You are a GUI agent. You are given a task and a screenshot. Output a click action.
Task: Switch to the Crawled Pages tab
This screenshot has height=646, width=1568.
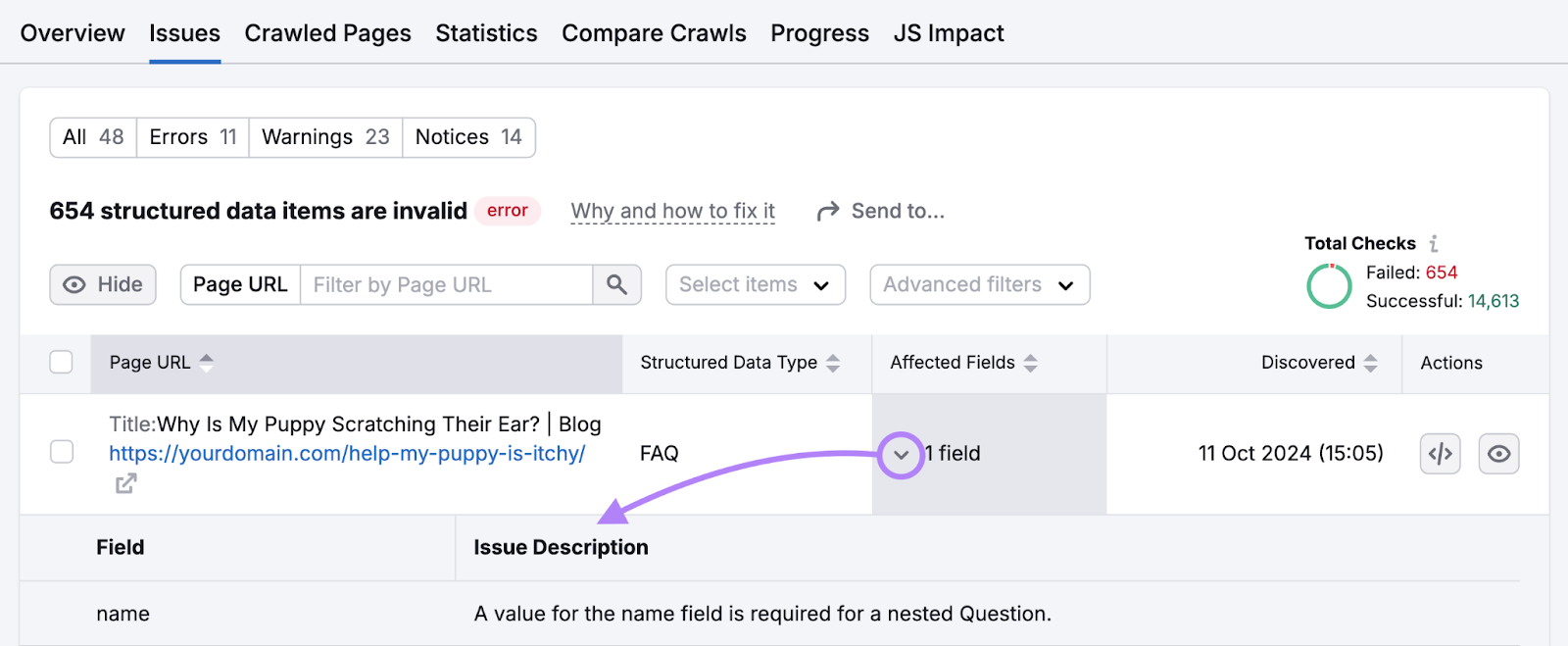click(x=327, y=32)
